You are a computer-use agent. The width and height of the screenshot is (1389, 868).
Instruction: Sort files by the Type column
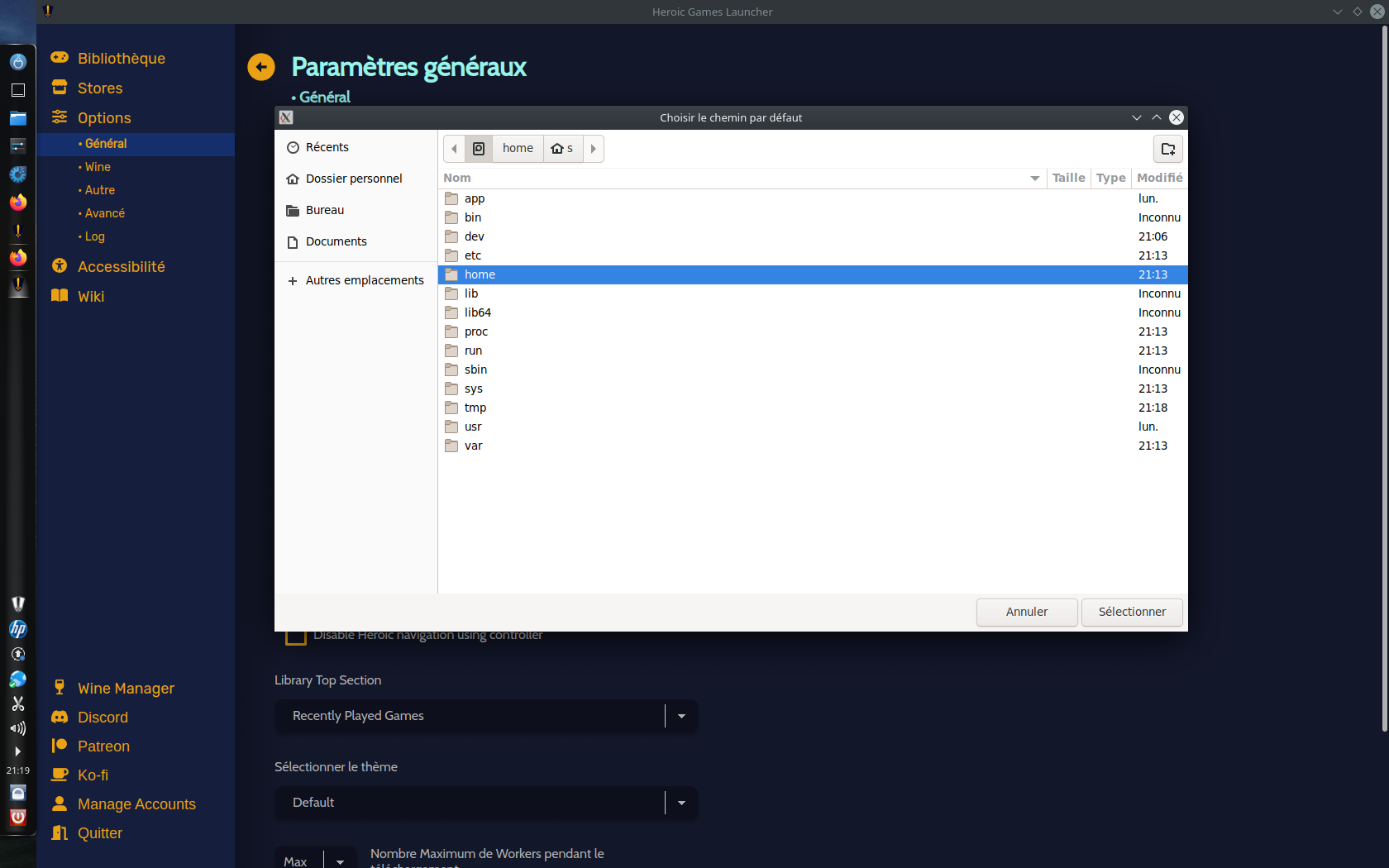pos(1111,178)
